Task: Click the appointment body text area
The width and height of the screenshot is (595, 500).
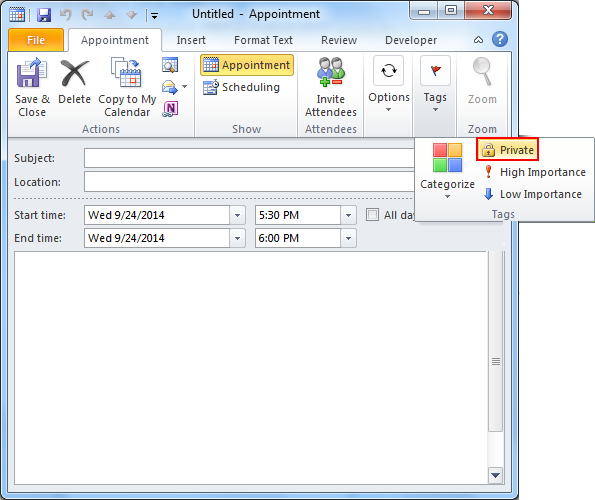Action: tap(250, 367)
